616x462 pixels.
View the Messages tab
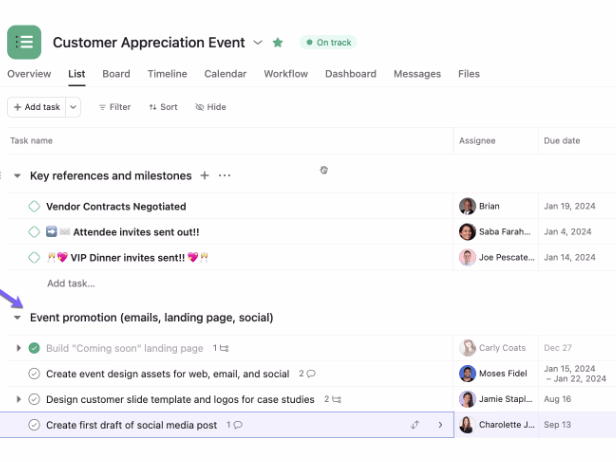tap(417, 74)
